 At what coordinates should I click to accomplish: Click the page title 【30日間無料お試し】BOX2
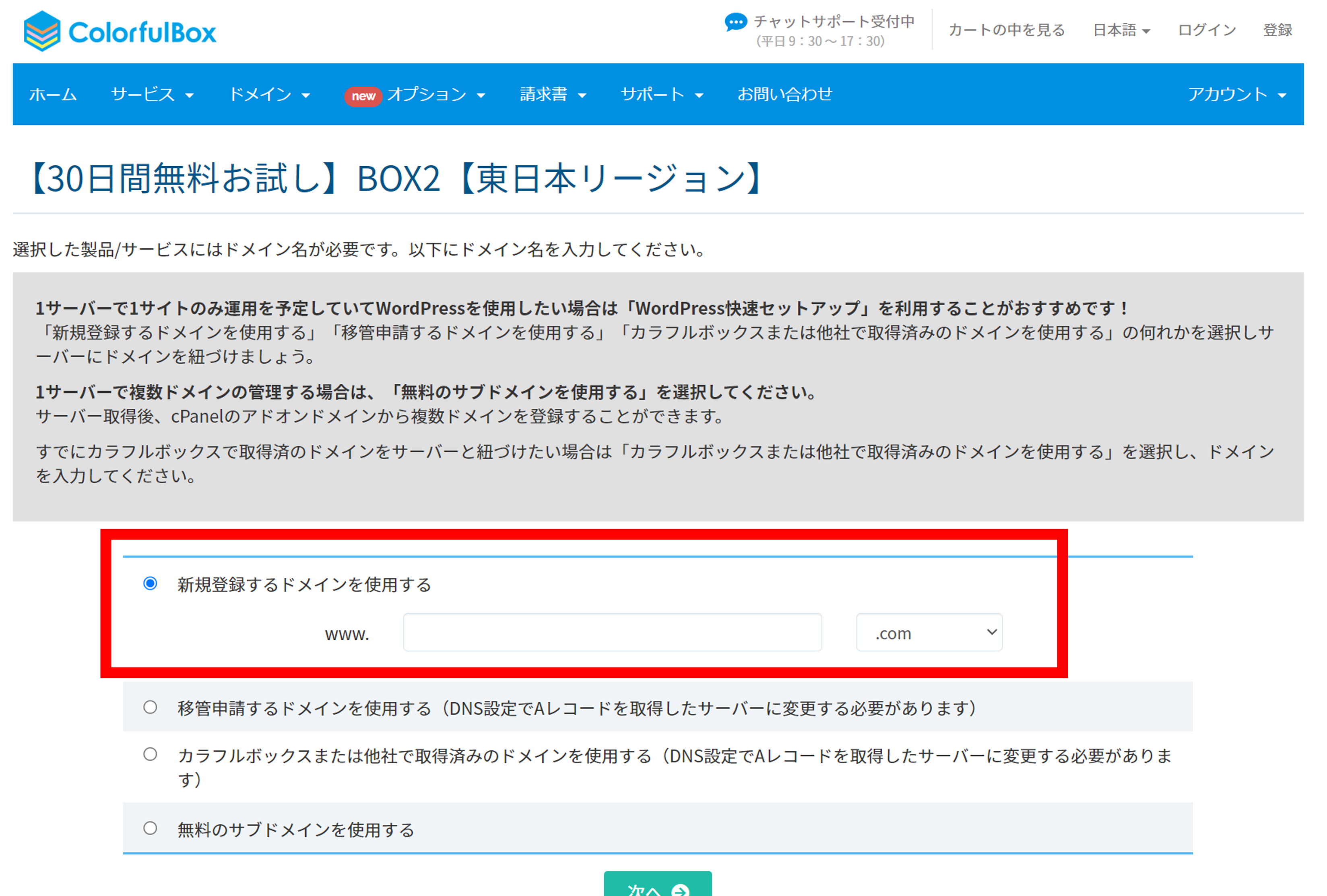(397, 179)
